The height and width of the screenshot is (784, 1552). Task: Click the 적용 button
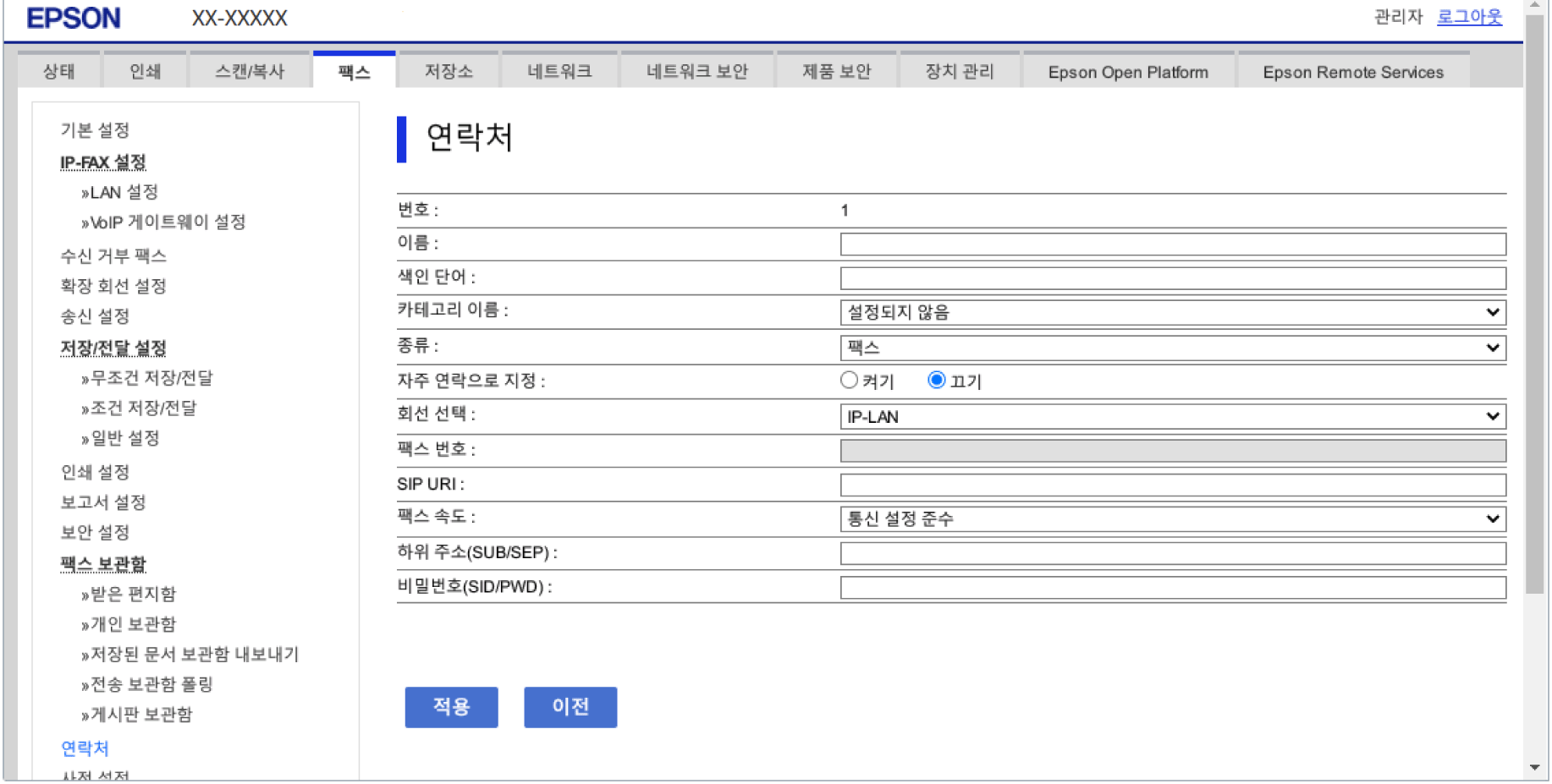(x=451, y=707)
